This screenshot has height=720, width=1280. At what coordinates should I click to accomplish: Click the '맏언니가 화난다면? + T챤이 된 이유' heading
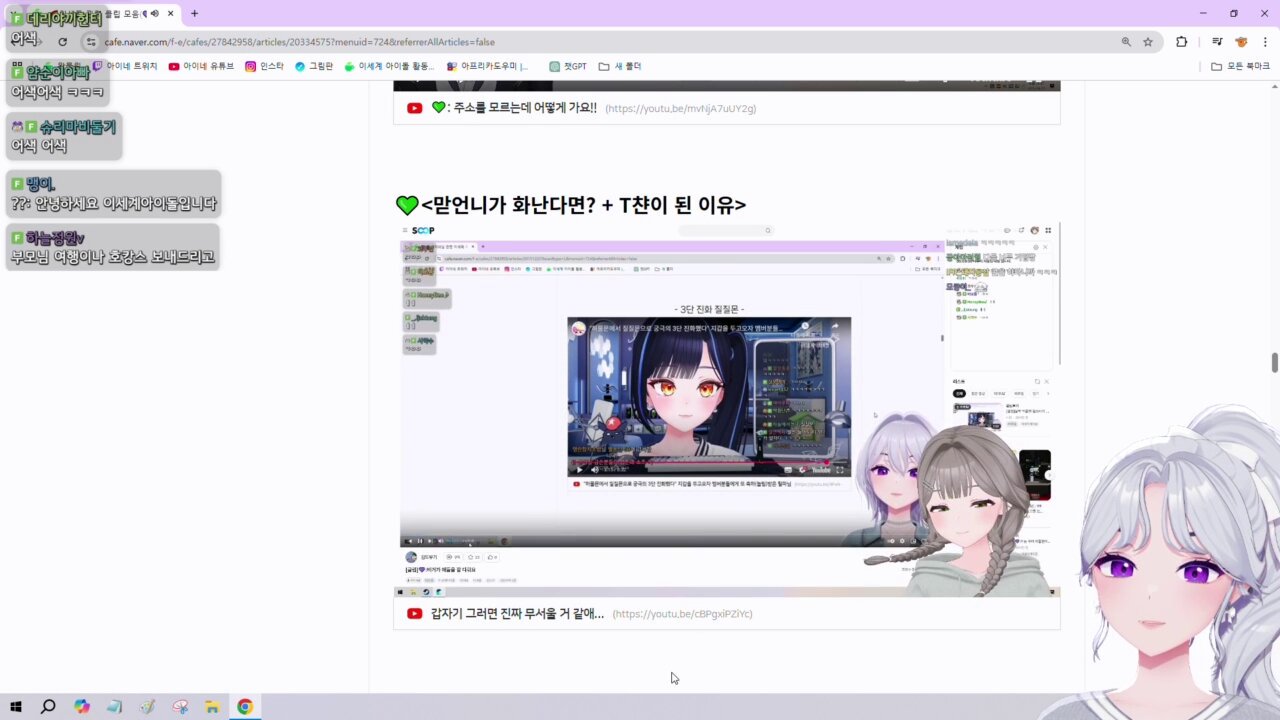[x=571, y=205]
